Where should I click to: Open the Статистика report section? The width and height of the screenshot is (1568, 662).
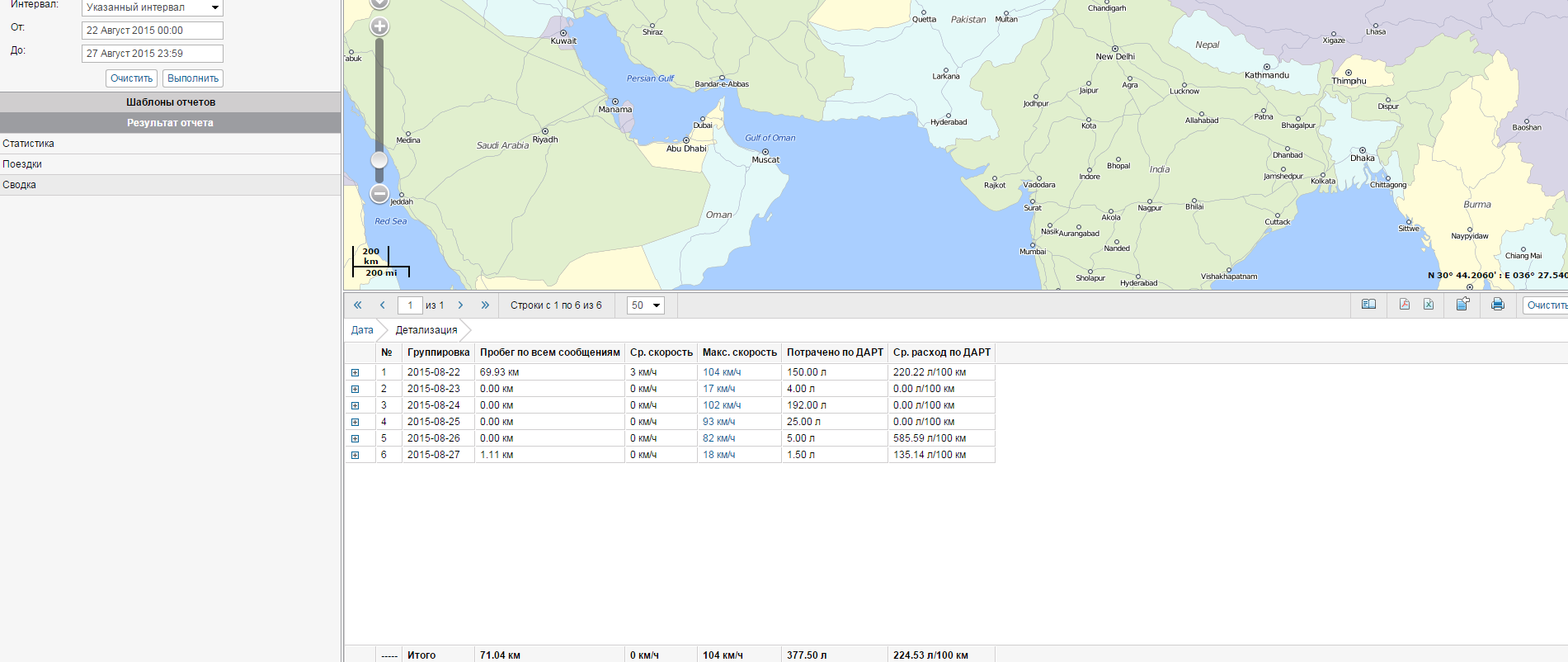coord(29,144)
